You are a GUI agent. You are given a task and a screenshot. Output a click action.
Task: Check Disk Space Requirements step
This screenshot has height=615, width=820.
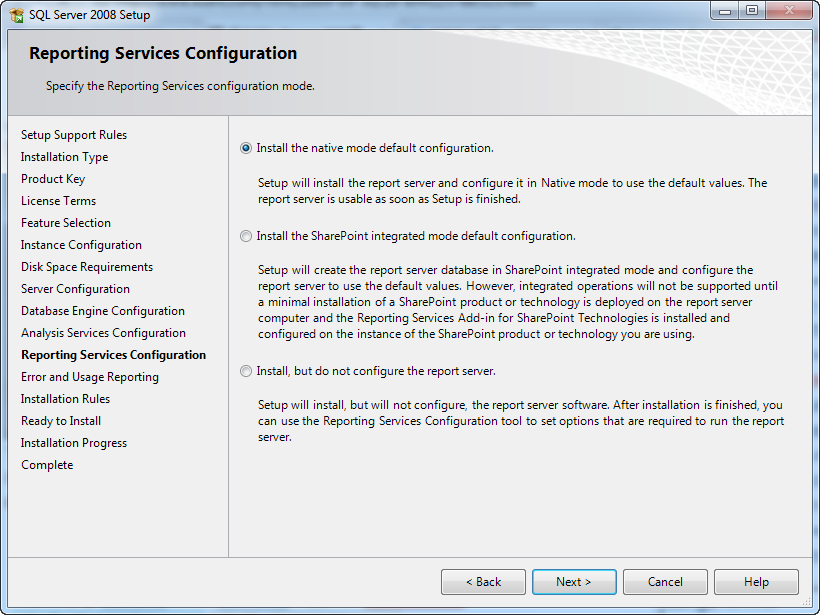tap(86, 266)
